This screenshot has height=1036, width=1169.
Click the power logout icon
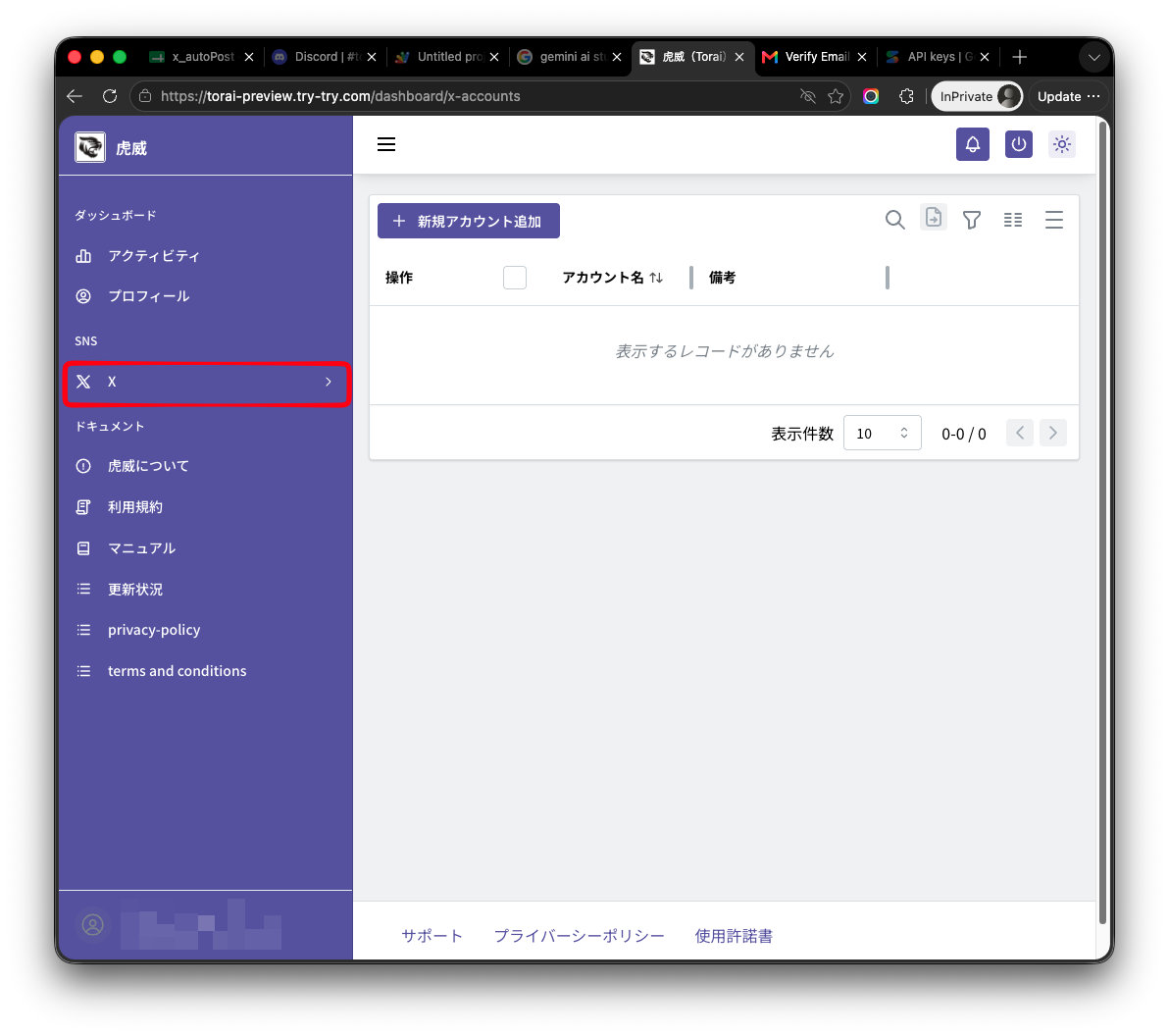click(1018, 144)
